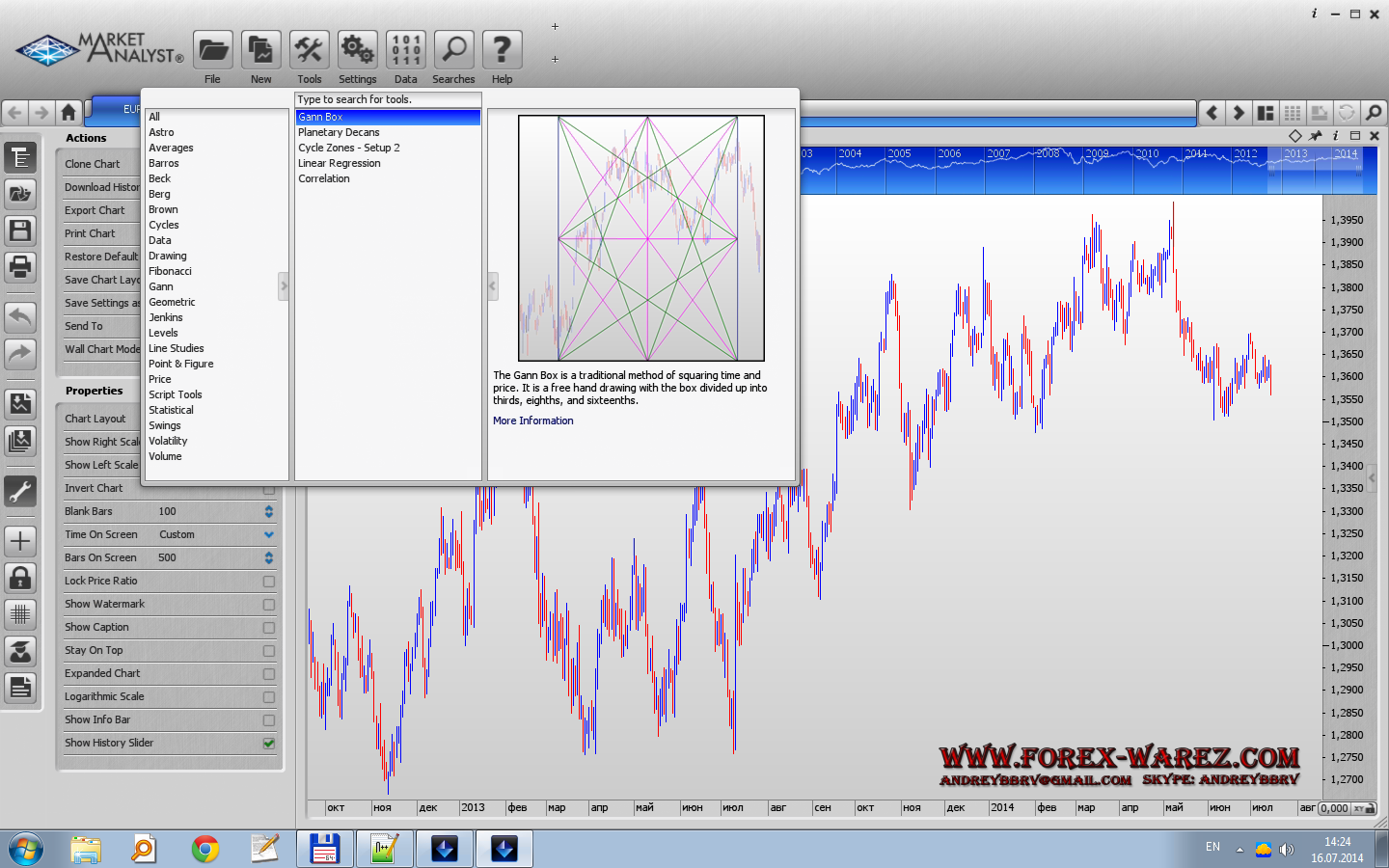Open the Settings gears icon
Image resolution: width=1389 pixels, height=868 pixels.
(357, 50)
